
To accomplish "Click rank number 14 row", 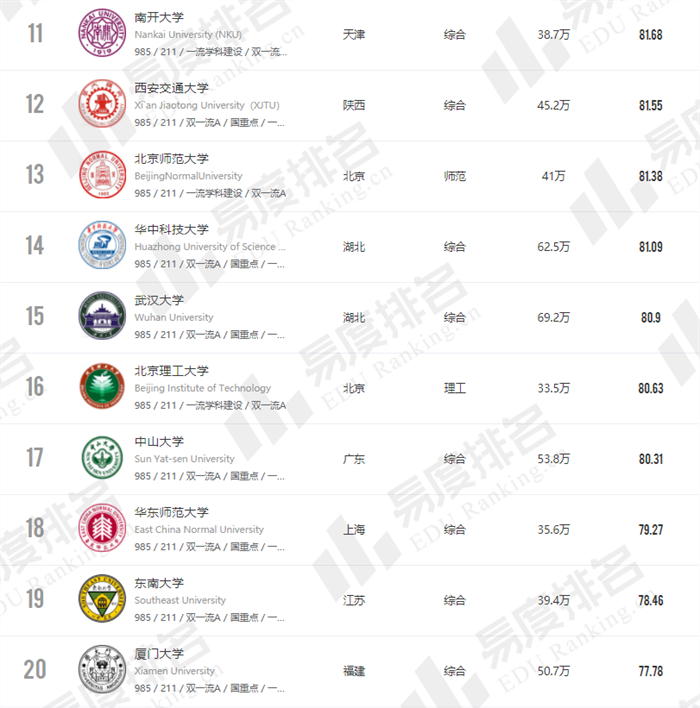I will 35,247.
